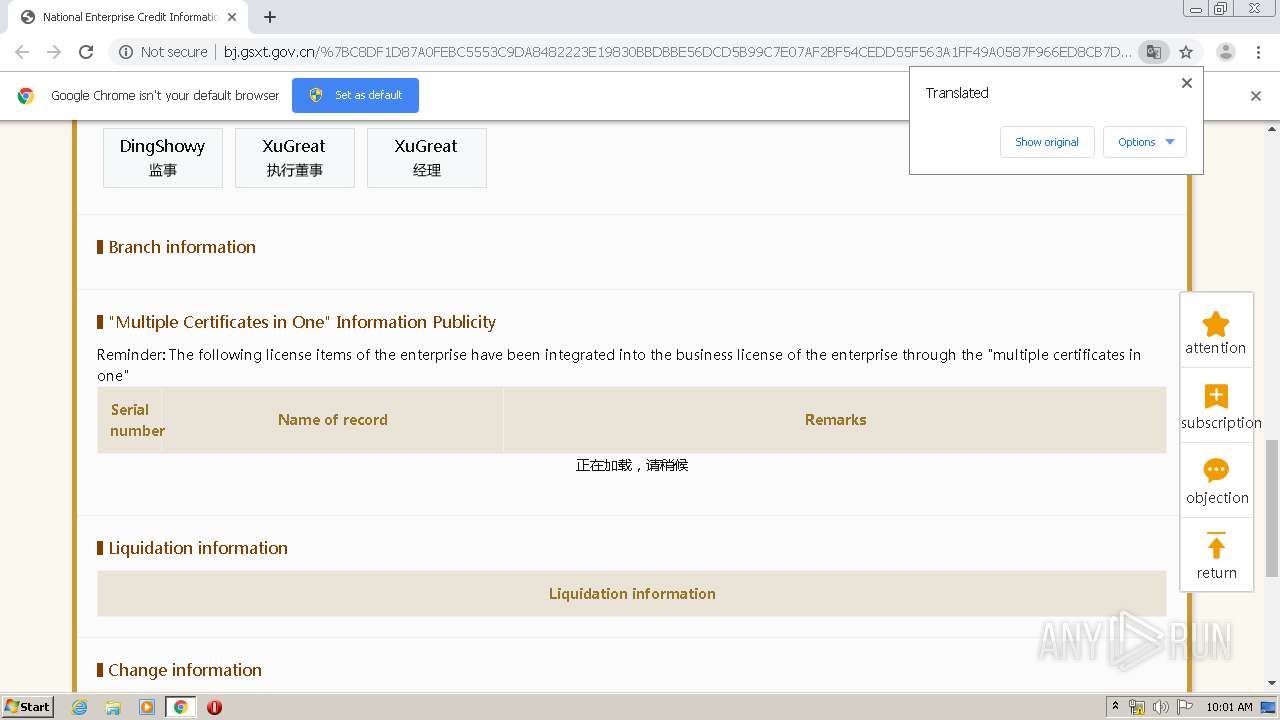Click the Multiple Certificates in One heading

pos(302,322)
